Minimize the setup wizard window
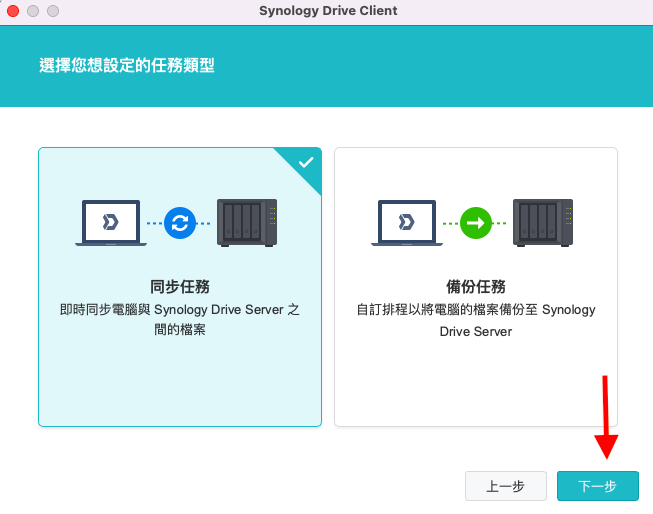 coord(33,11)
